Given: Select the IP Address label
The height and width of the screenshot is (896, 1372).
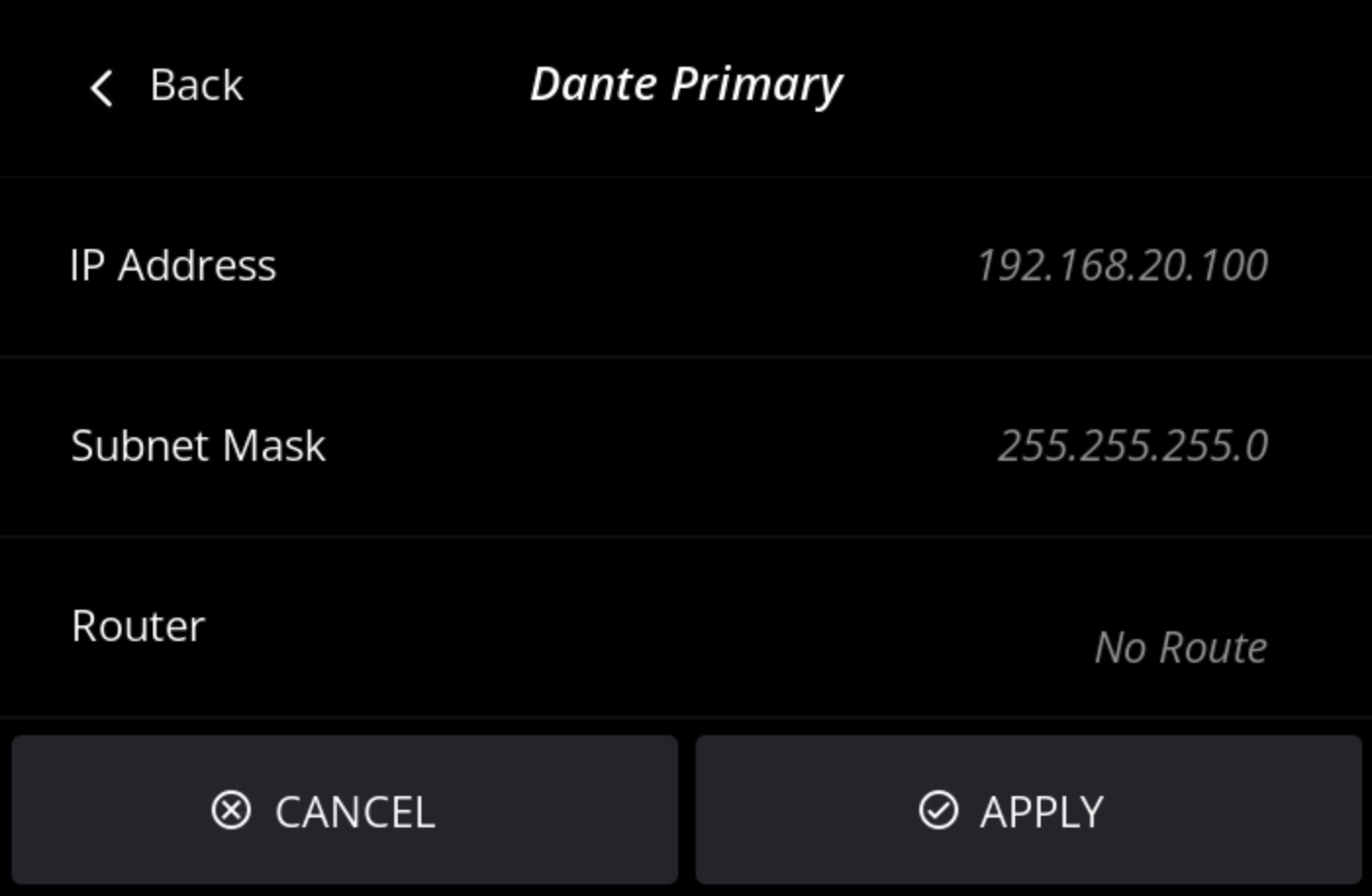Looking at the screenshot, I should click(x=172, y=266).
